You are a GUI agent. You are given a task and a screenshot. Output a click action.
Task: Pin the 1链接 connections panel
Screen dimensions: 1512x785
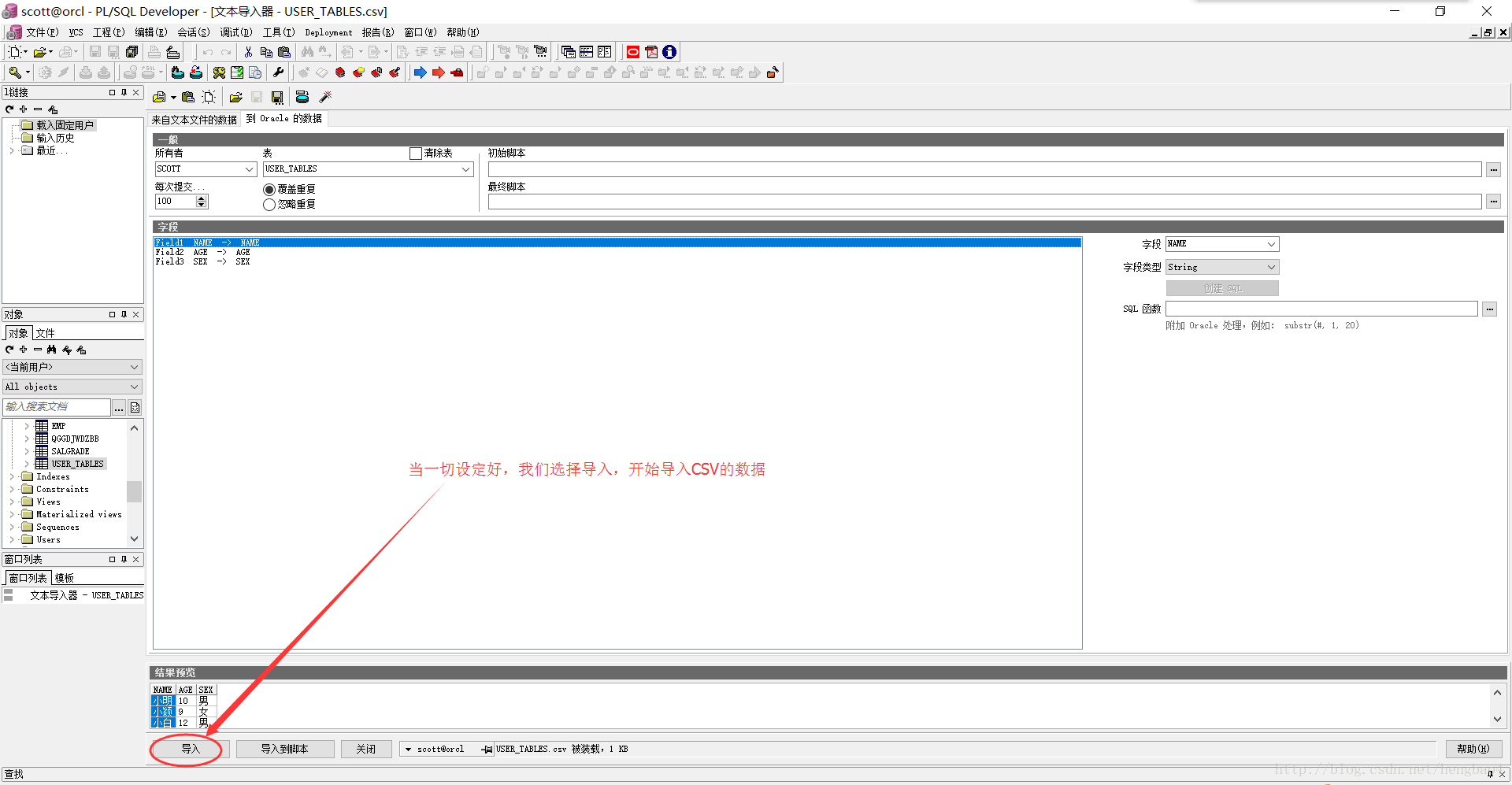pyautogui.click(x=124, y=92)
